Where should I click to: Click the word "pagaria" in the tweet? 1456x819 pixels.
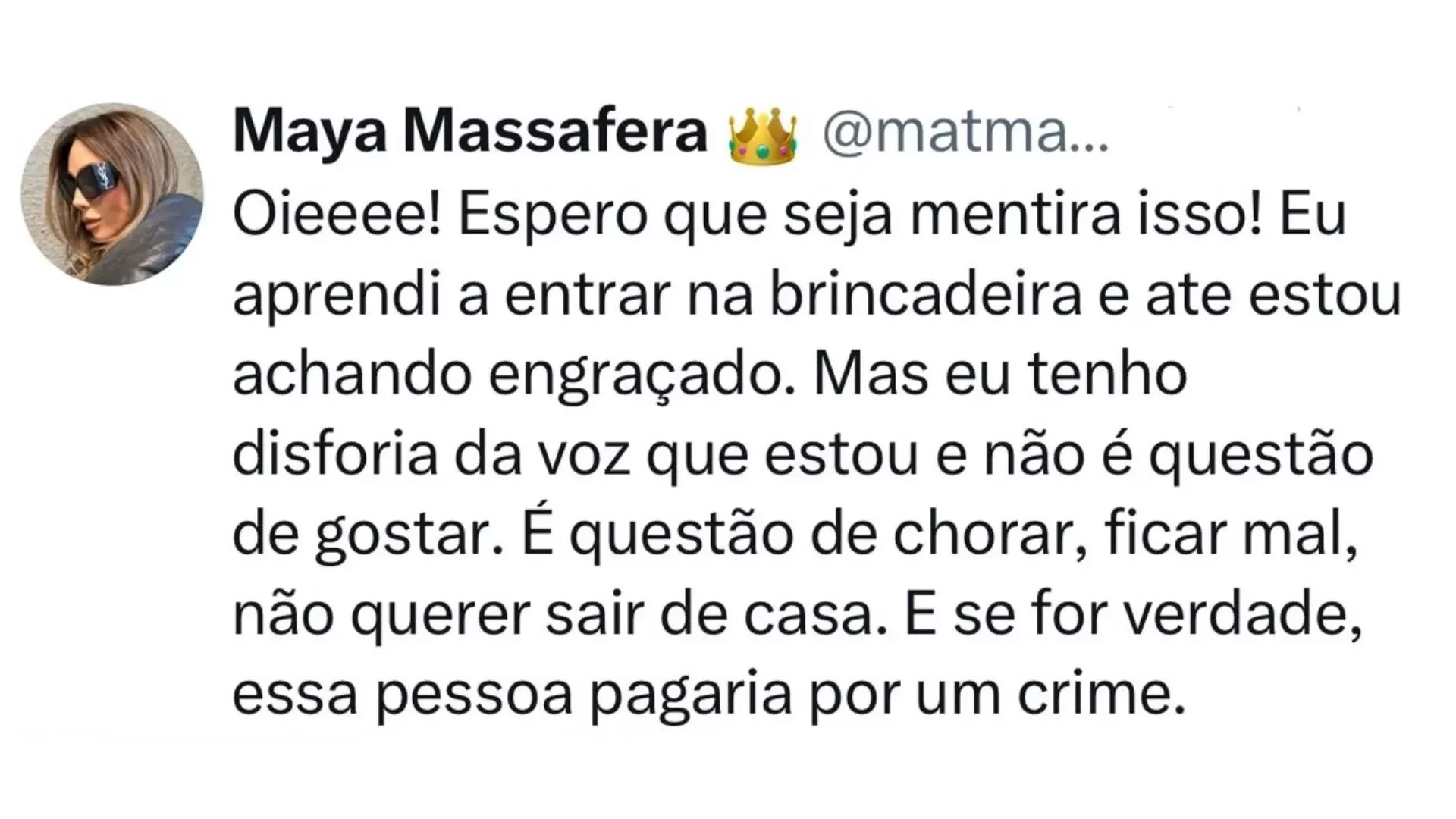click(692, 696)
